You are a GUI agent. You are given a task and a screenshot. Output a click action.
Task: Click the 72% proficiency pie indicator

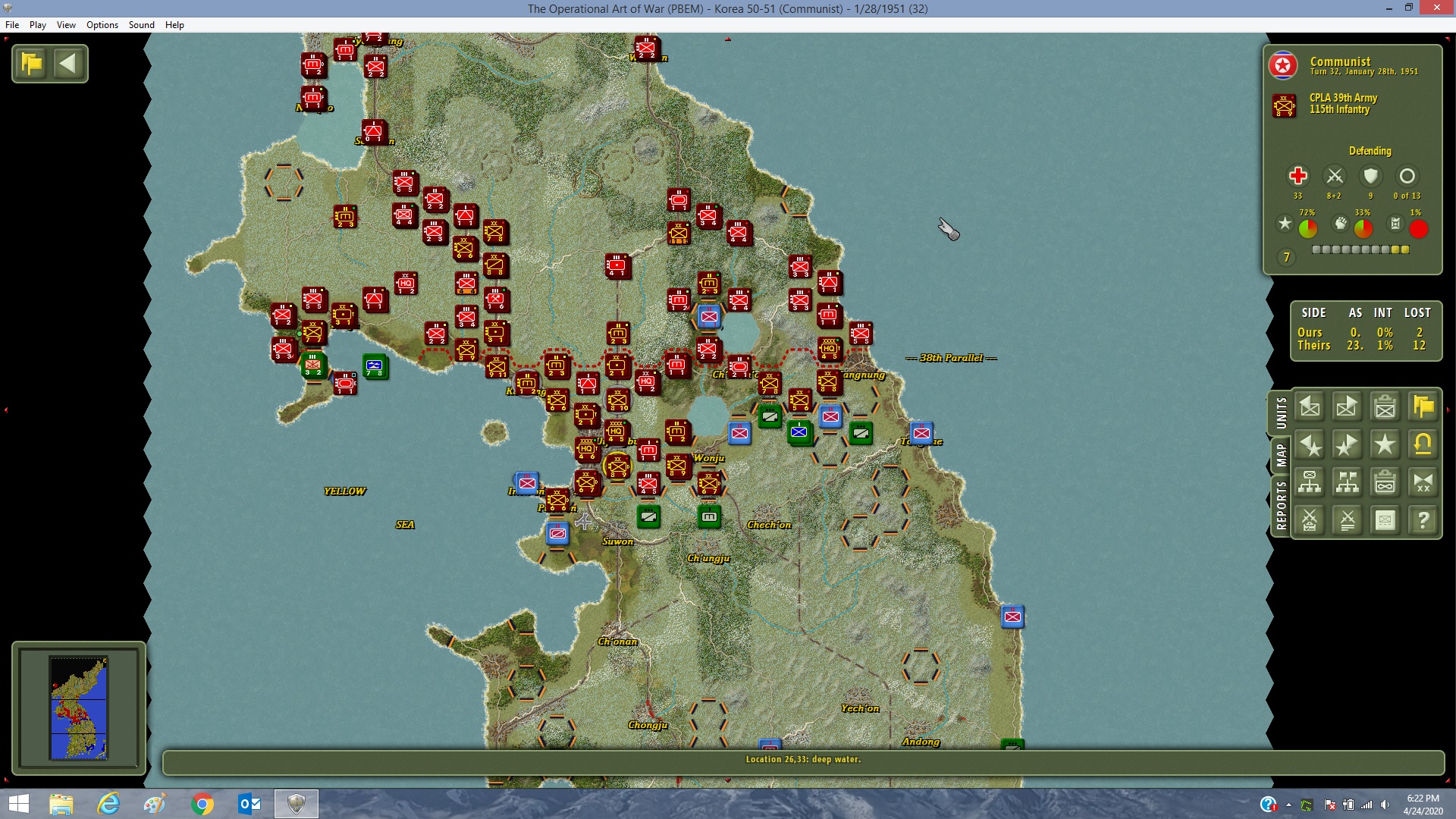click(x=1307, y=228)
